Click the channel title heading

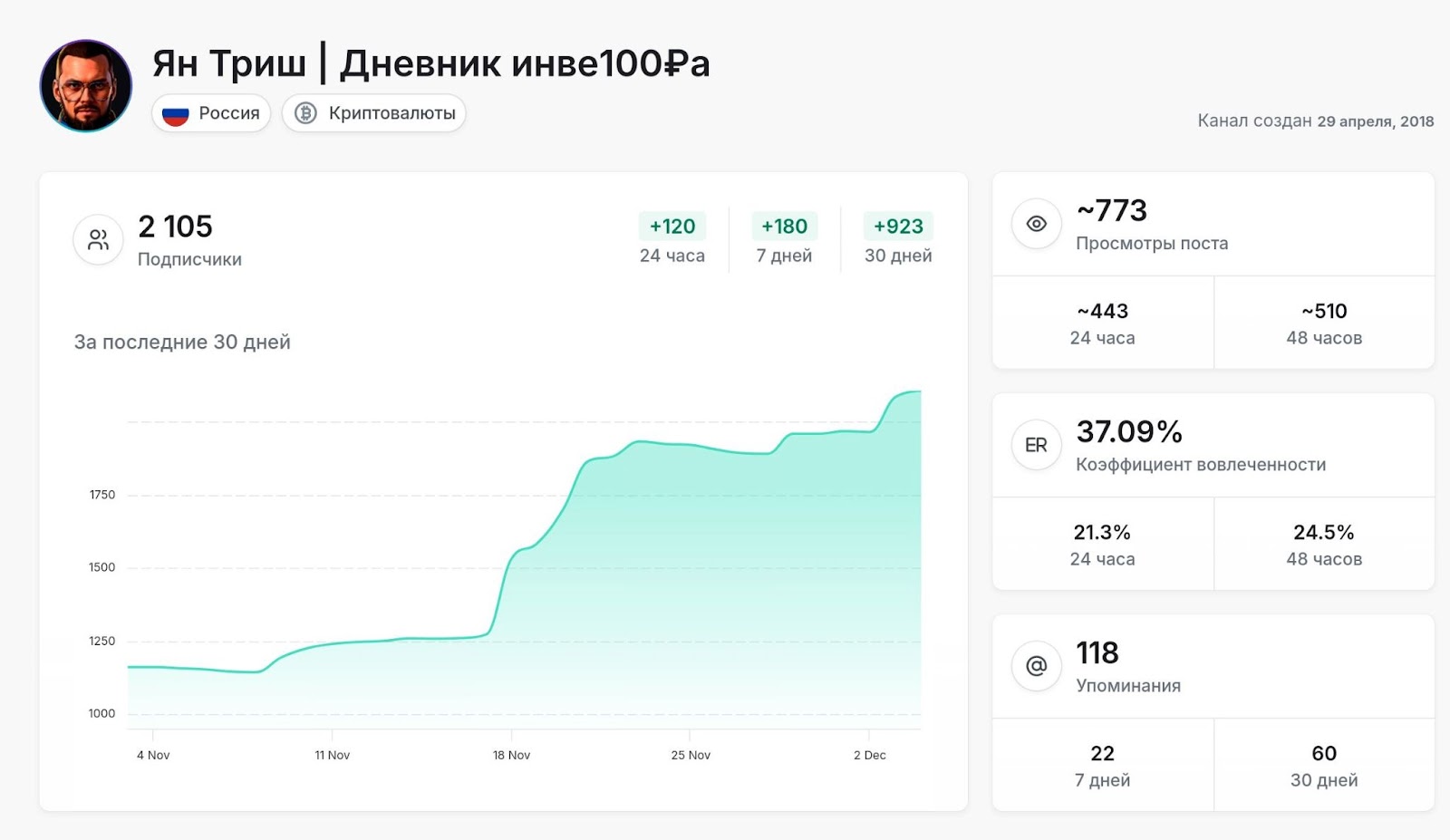coord(430,63)
